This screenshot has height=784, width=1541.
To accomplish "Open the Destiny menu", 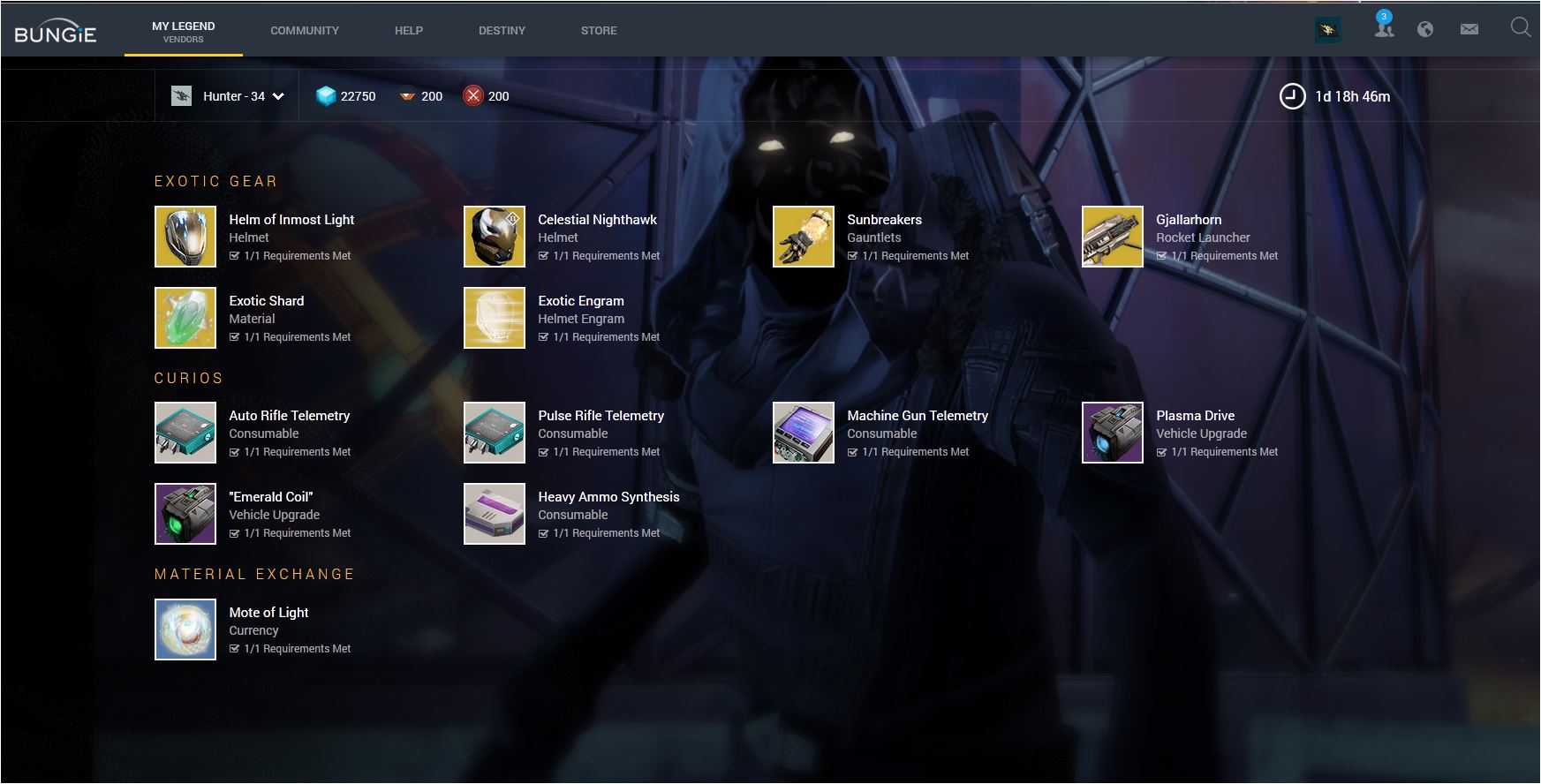I will (x=502, y=30).
